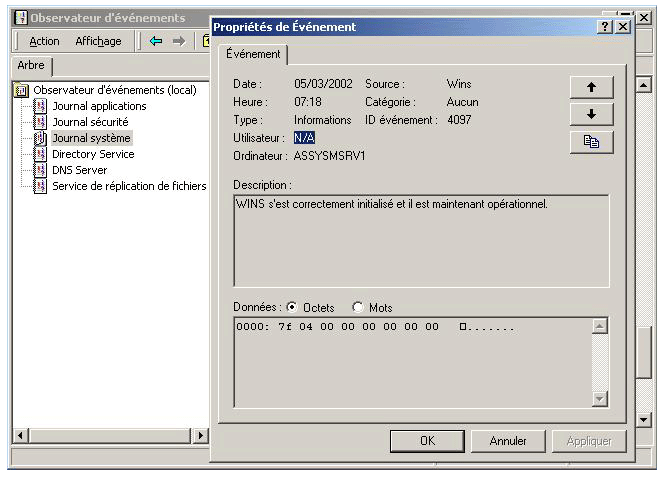
Task: Click the Event Viewer title bar app icon
Action: point(21,17)
